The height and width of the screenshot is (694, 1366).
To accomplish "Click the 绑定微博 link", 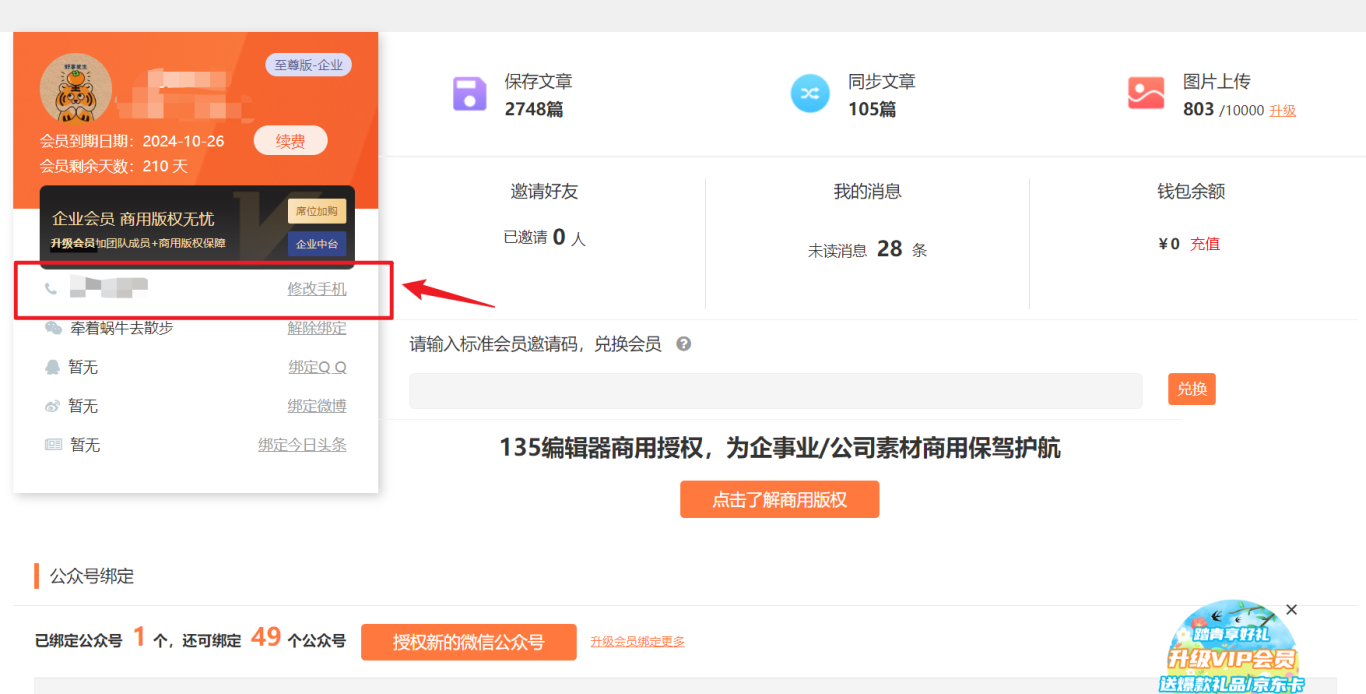I will (x=317, y=406).
